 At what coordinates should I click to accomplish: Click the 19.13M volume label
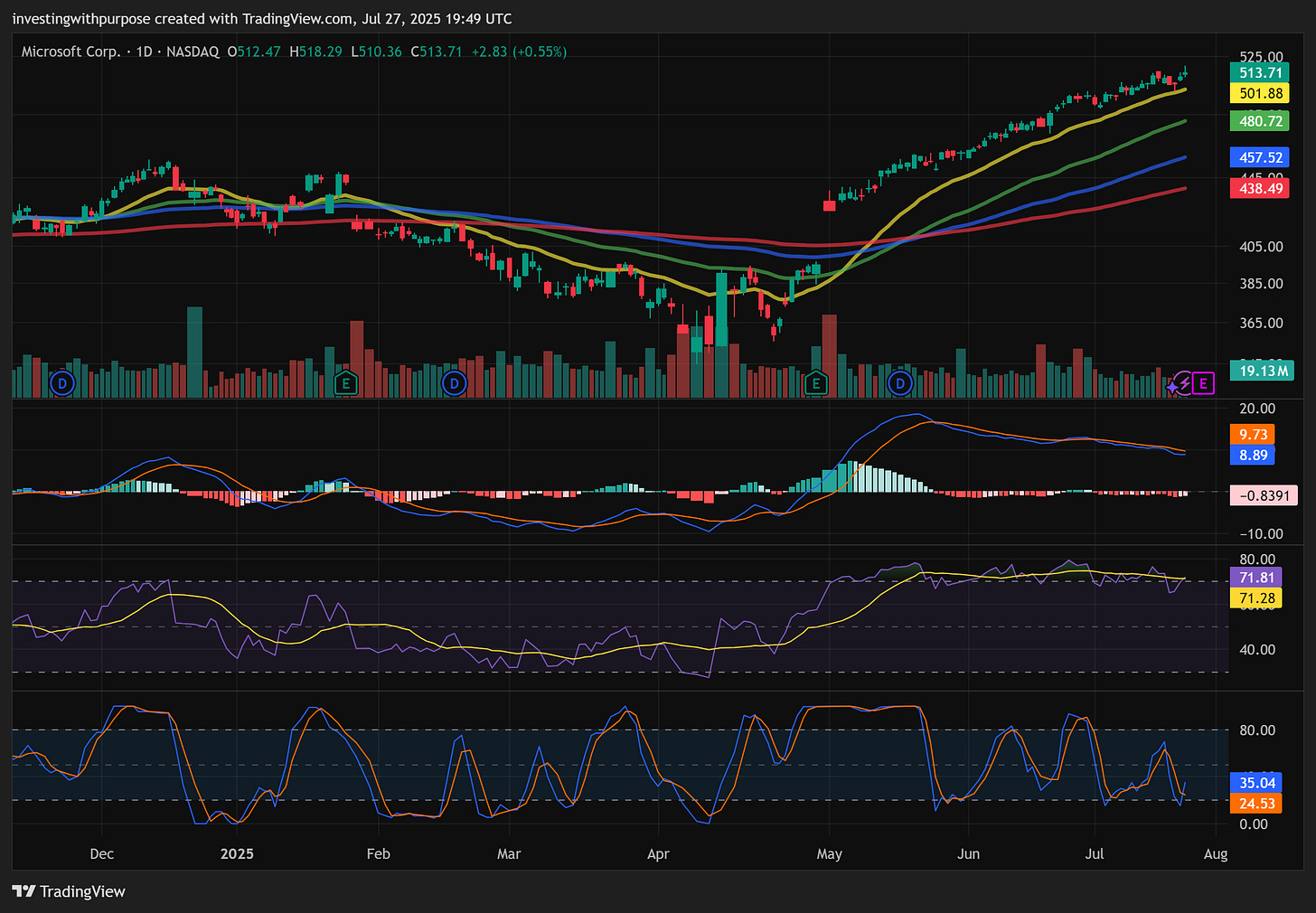tap(1263, 371)
